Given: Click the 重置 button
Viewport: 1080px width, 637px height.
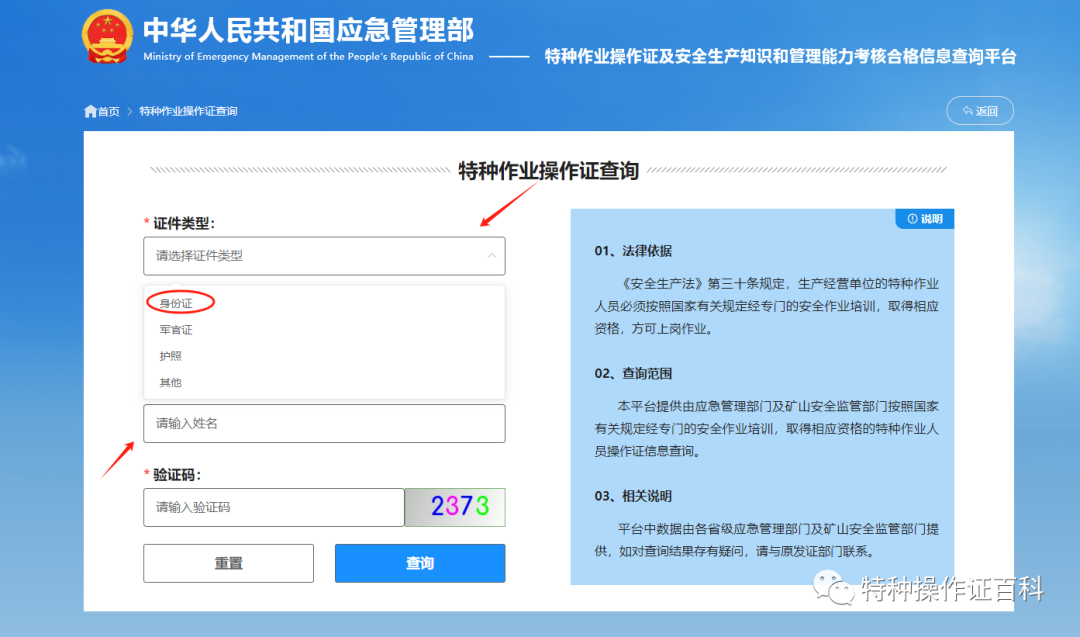Looking at the screenshot, I should point(228,563).
